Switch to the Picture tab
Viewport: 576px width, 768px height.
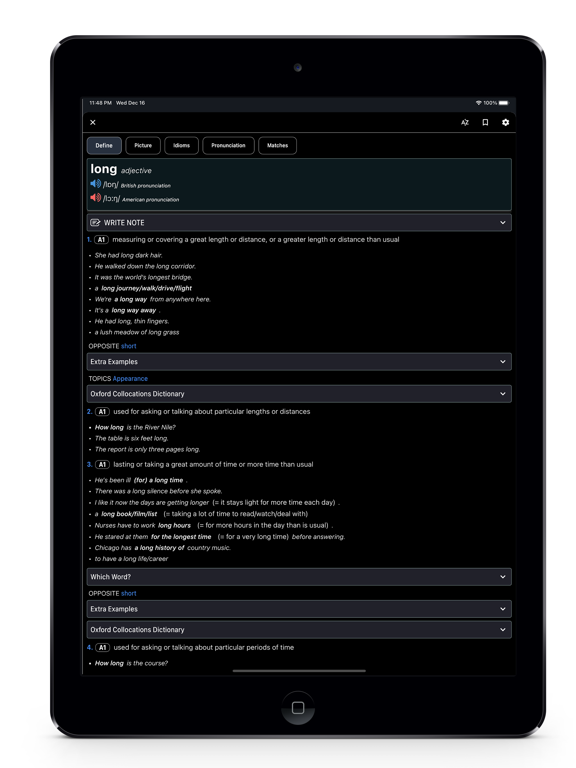tap(143, 145)
